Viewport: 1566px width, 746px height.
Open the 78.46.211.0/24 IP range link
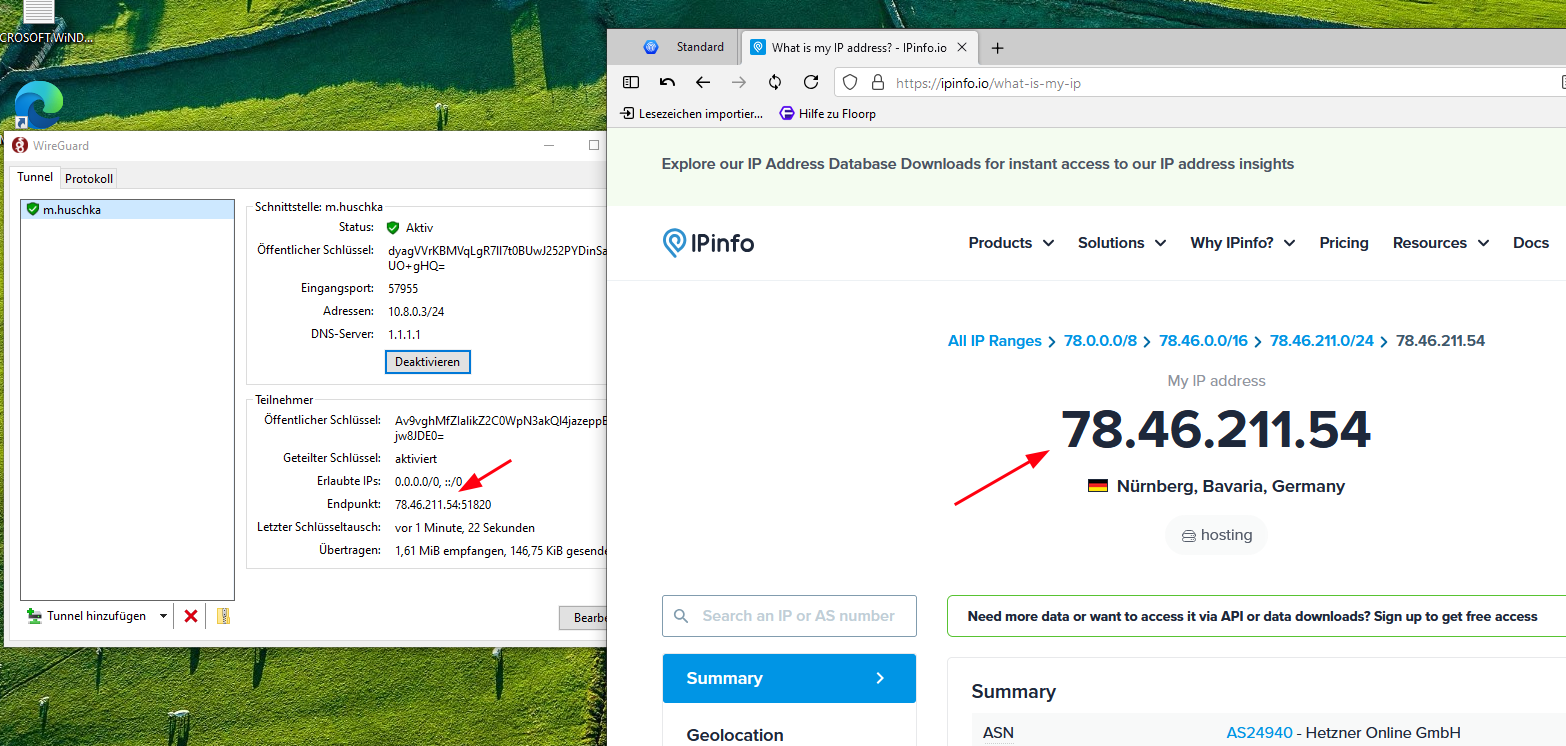(x=1321, y=341)
